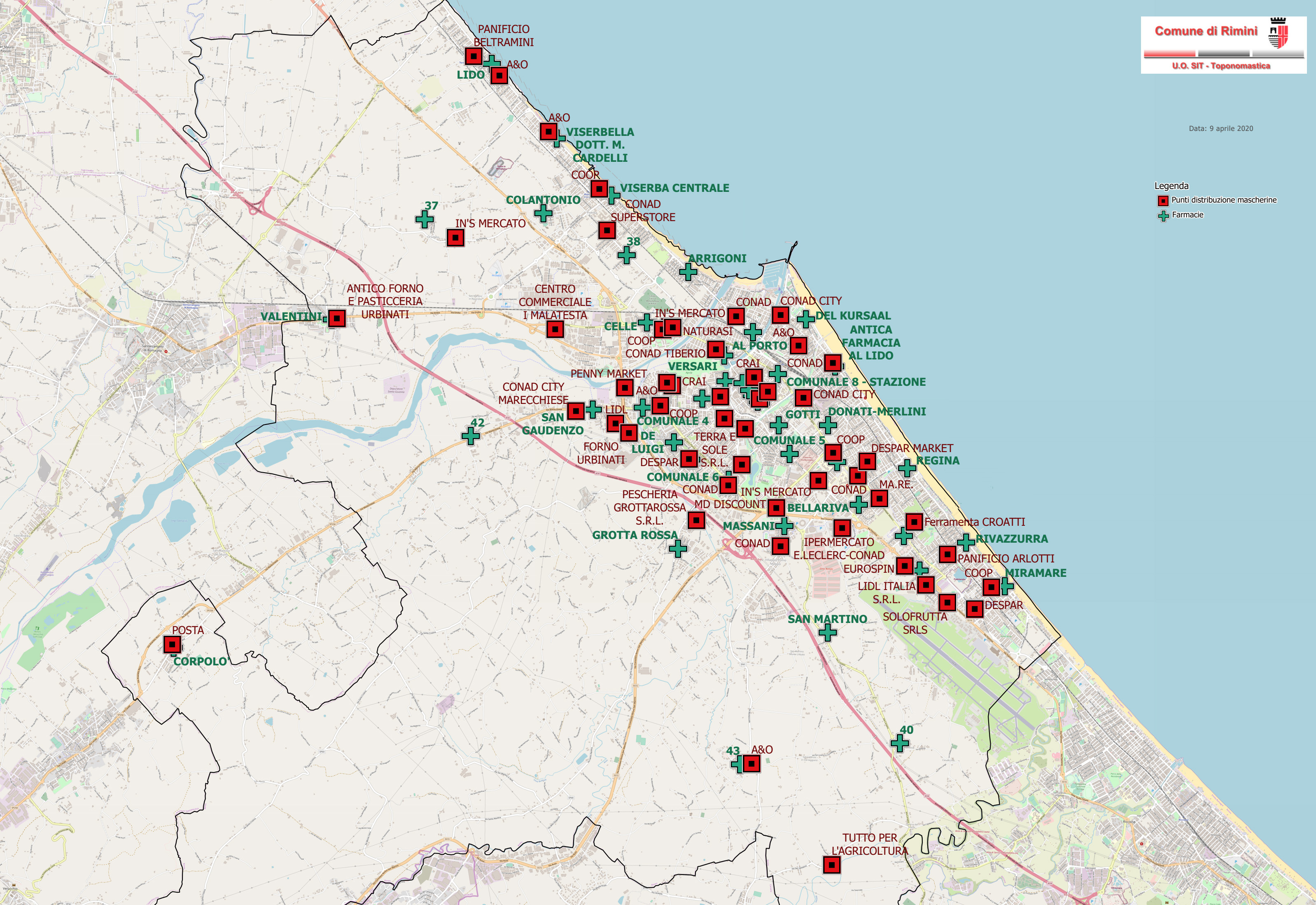Select the MD Discount red marker

(776, 508)
